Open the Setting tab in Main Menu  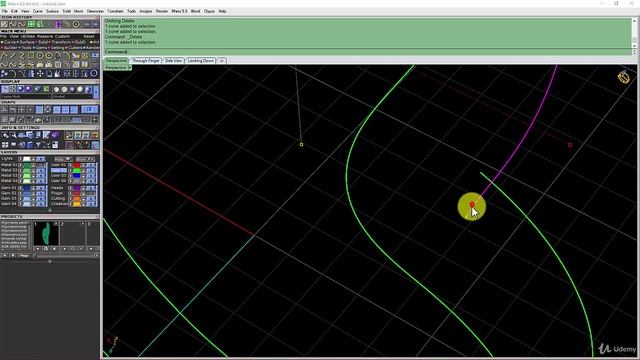click(x=58, y=48)
